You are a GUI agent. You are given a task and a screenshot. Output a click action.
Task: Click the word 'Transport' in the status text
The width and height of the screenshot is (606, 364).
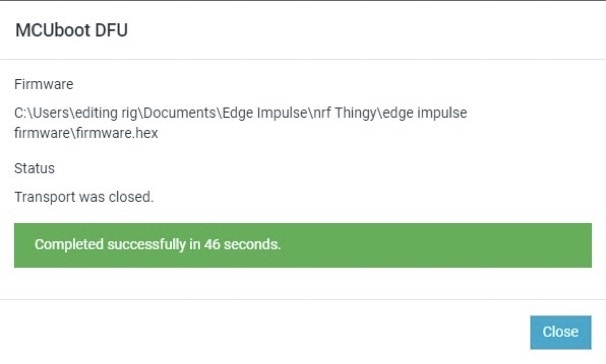45,197
